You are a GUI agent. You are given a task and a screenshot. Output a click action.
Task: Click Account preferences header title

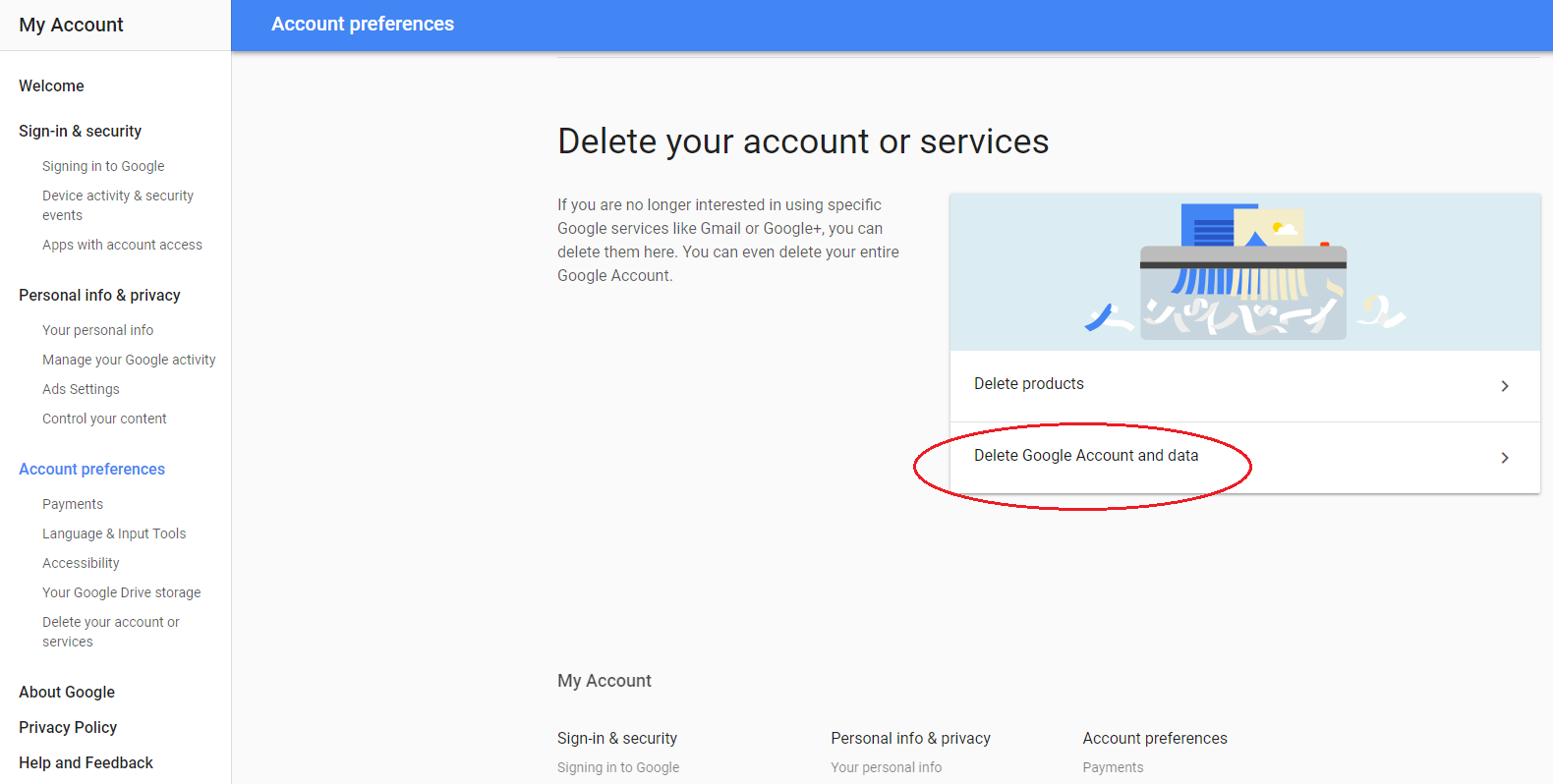pos(363,25)
